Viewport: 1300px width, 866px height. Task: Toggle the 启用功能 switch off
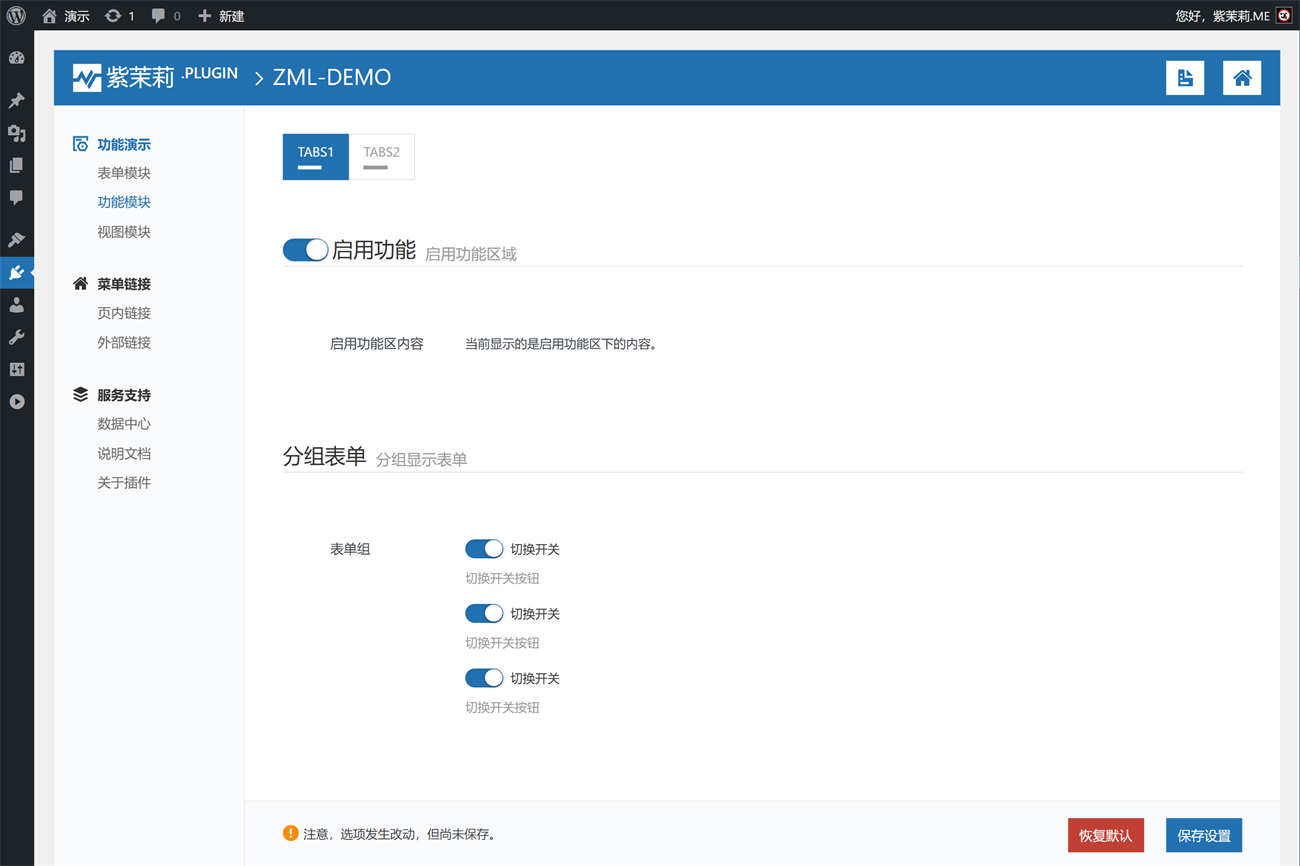pos(305,250)
